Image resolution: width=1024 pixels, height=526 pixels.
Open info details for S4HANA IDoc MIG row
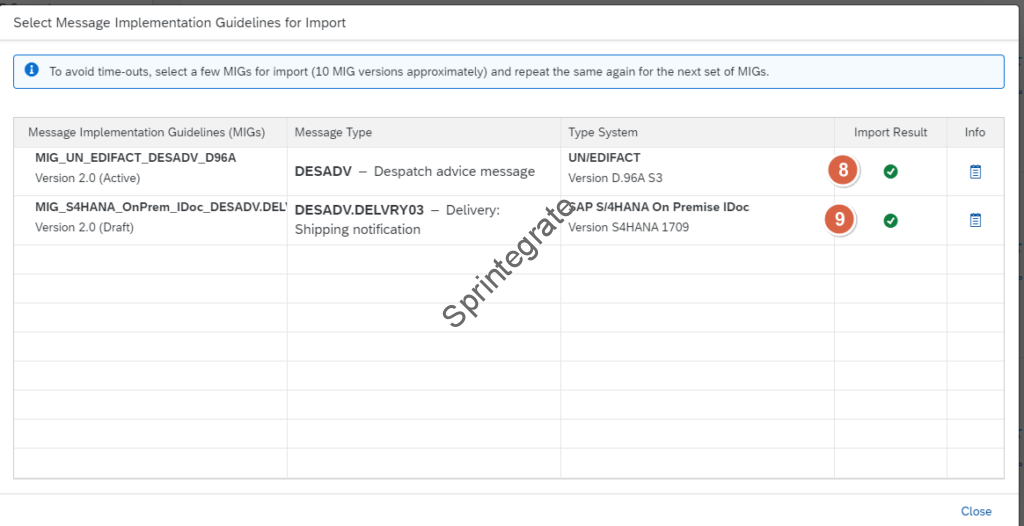click(x=975, y=220)
